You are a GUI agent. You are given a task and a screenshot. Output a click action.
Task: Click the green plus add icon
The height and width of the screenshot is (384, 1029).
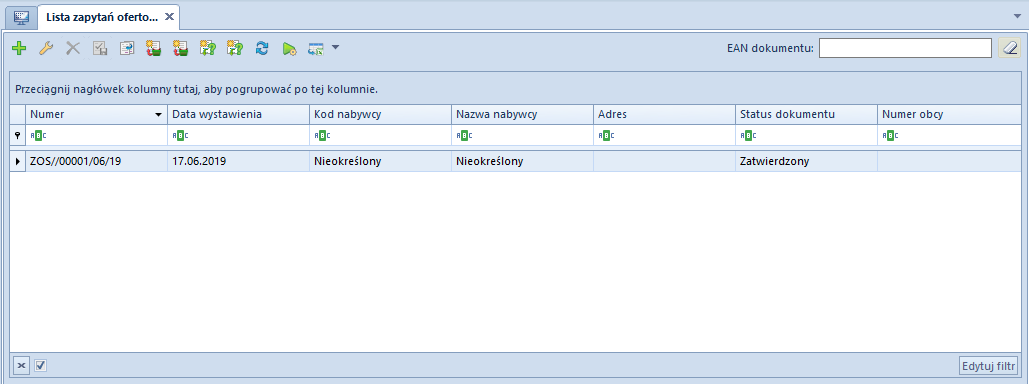pyautogui.click(x=19, y=48)
